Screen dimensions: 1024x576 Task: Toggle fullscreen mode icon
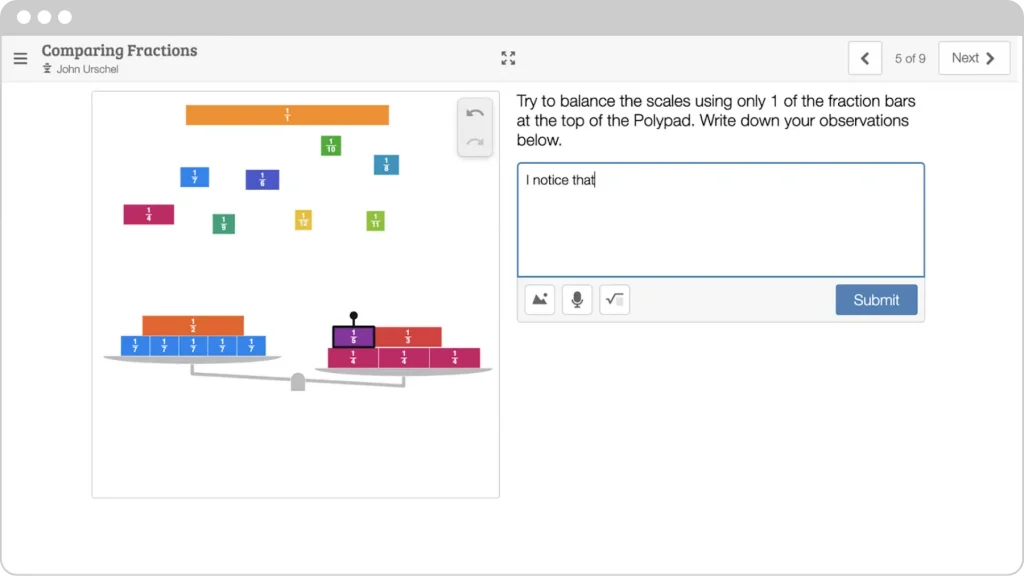pos(508,58)
